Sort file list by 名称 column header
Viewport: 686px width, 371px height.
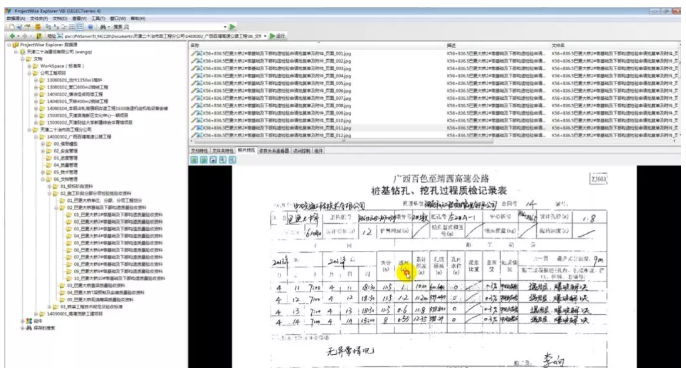317,45
